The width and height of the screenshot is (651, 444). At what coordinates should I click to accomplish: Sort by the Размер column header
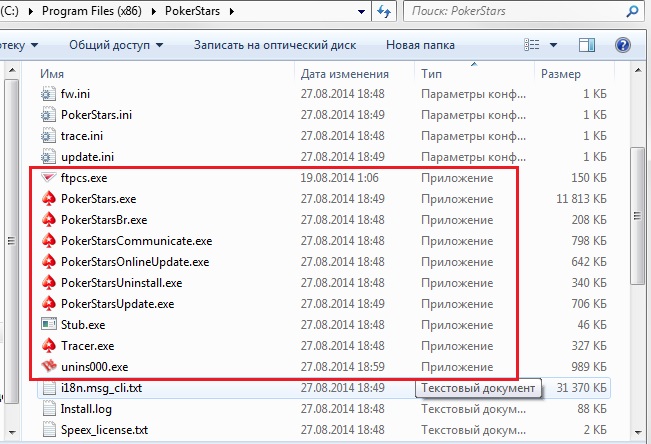click(560, 74)
